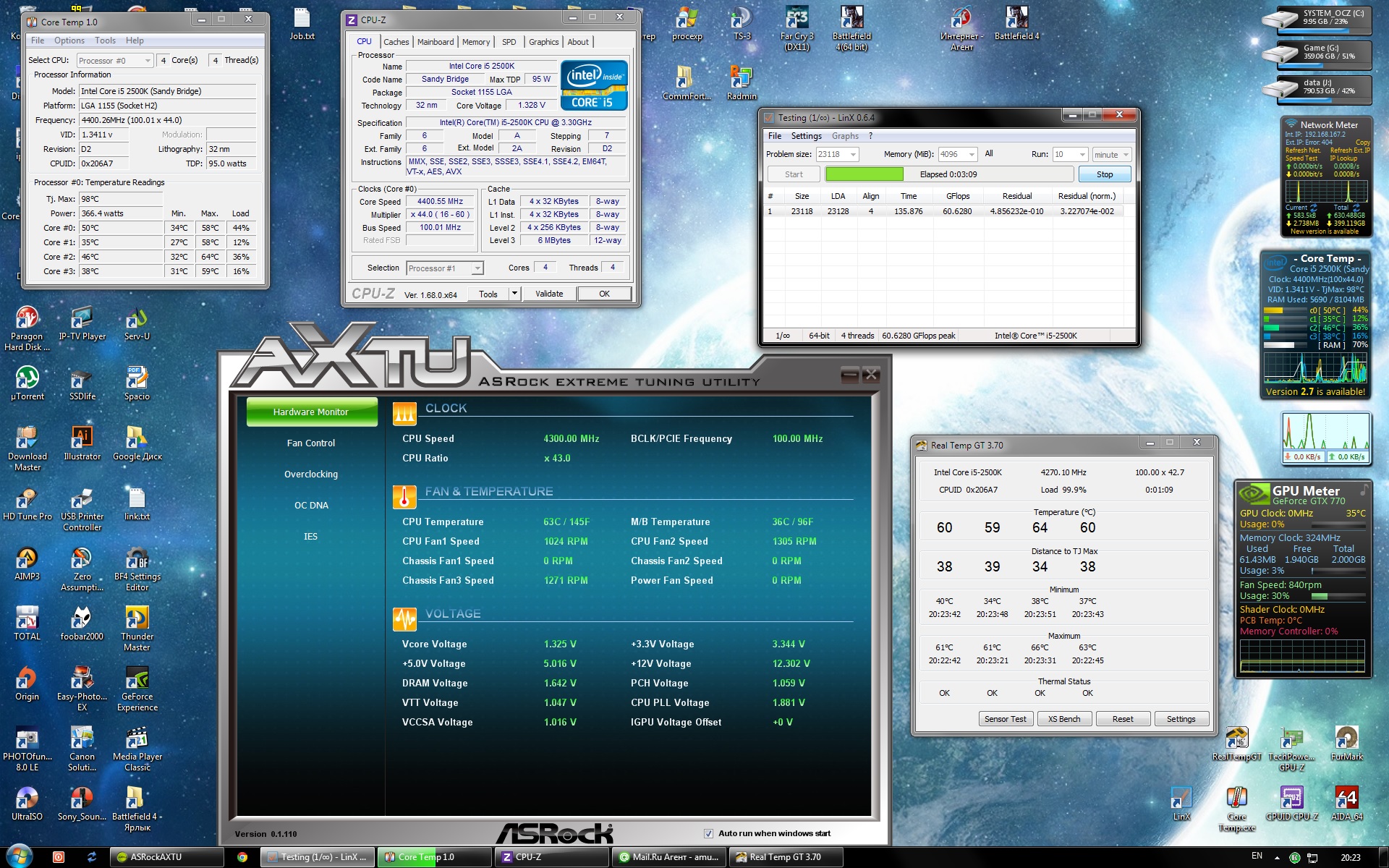Launch the Battlefield 4 desktop icon
Viewport: 1389px width, 868px height.
[1016, 20]
